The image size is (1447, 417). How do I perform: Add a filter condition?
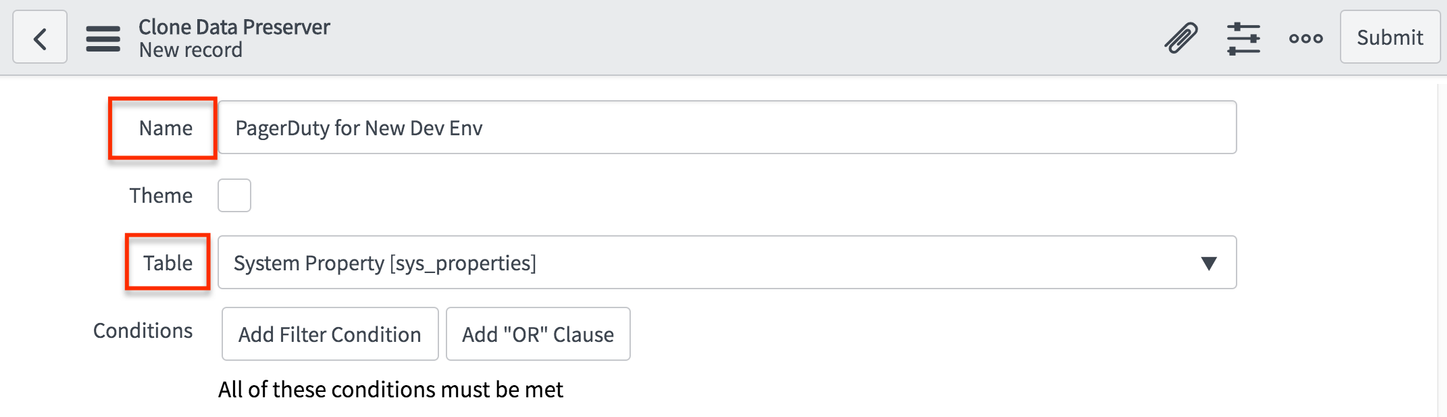tap(330, 334)
